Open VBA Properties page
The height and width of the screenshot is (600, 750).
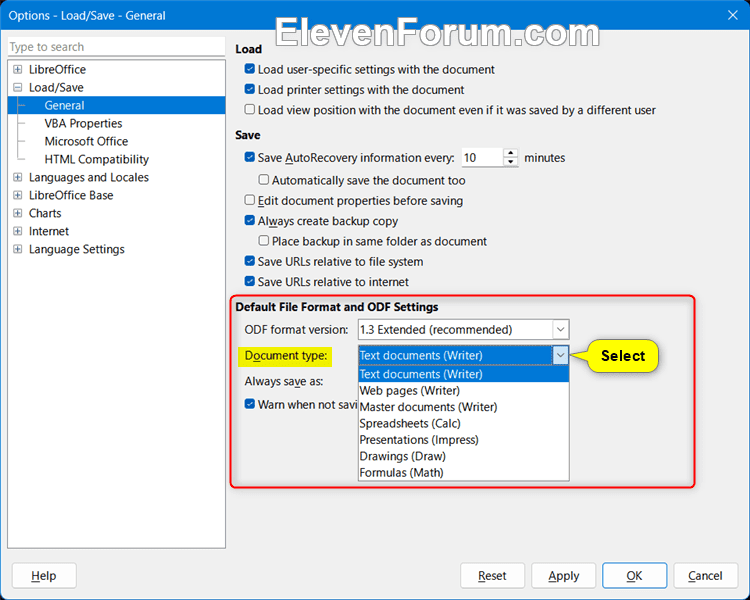(x=83, y=123)
